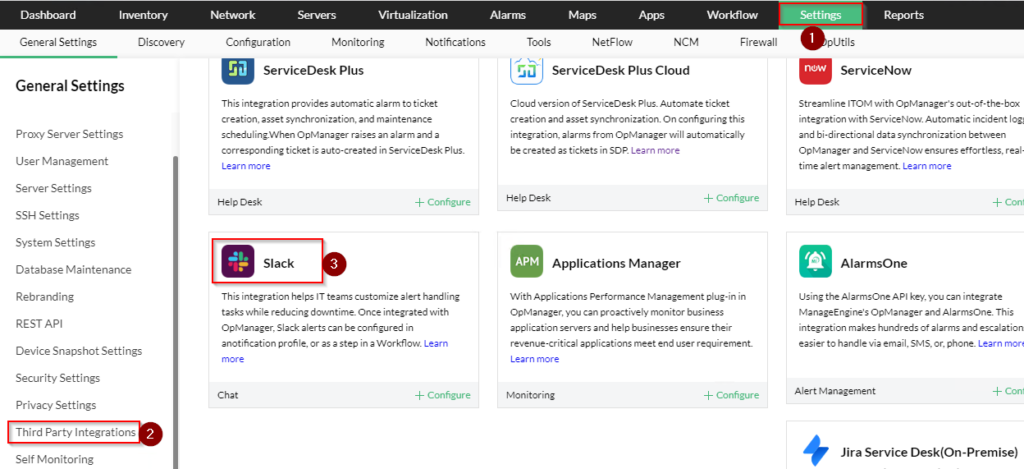The width and height of the screenshot is (1024, 469).
Task: Click the Jira Service Desk(On-Premise) title
Action: pos(929,452)
